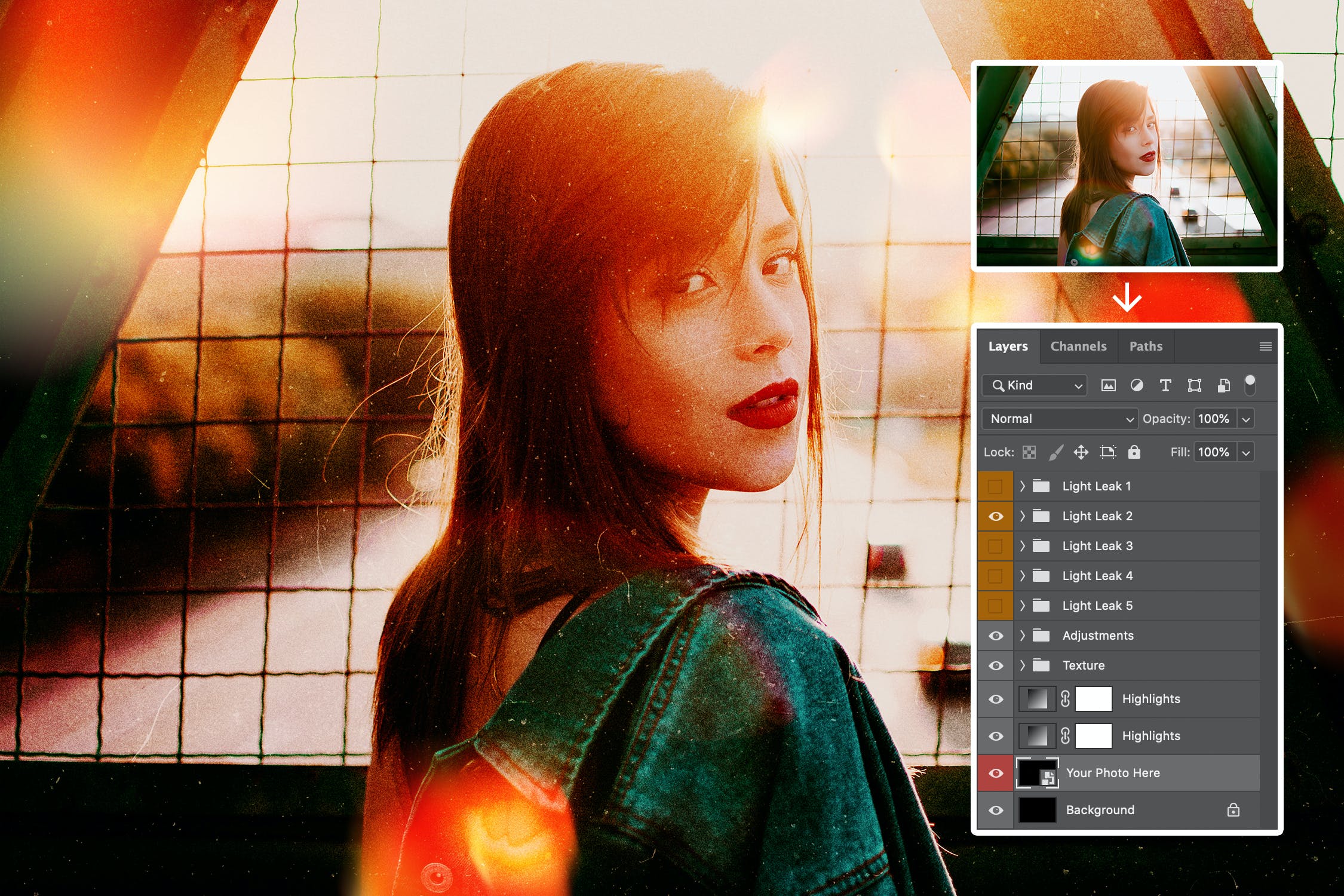Toggle layer filtering on/off switch
Image resolution: width=1344 pixels, height=896 pixels.
pos(1250,385)
